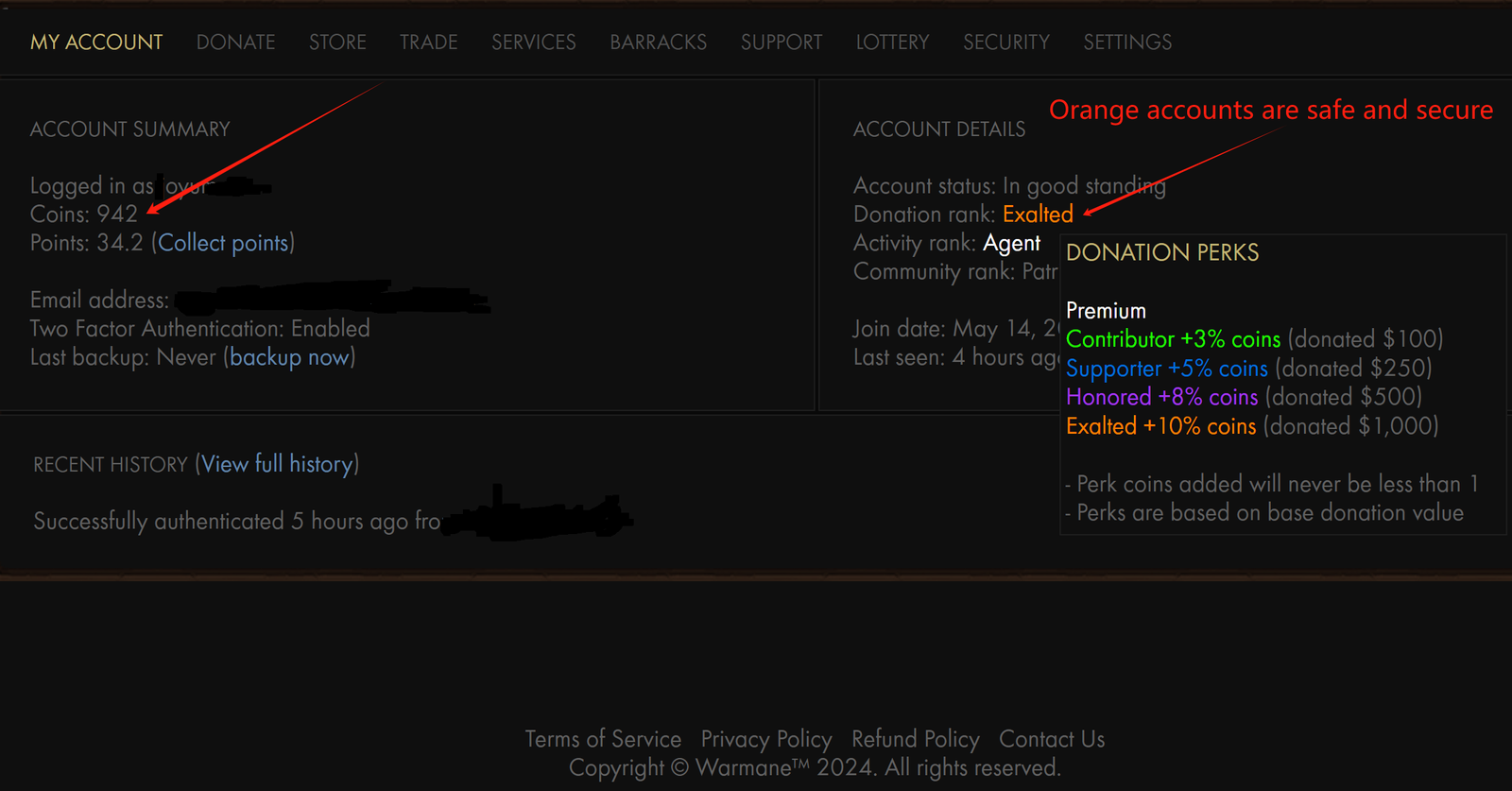
Task: Open the Support page
Action: click(782, 43)
